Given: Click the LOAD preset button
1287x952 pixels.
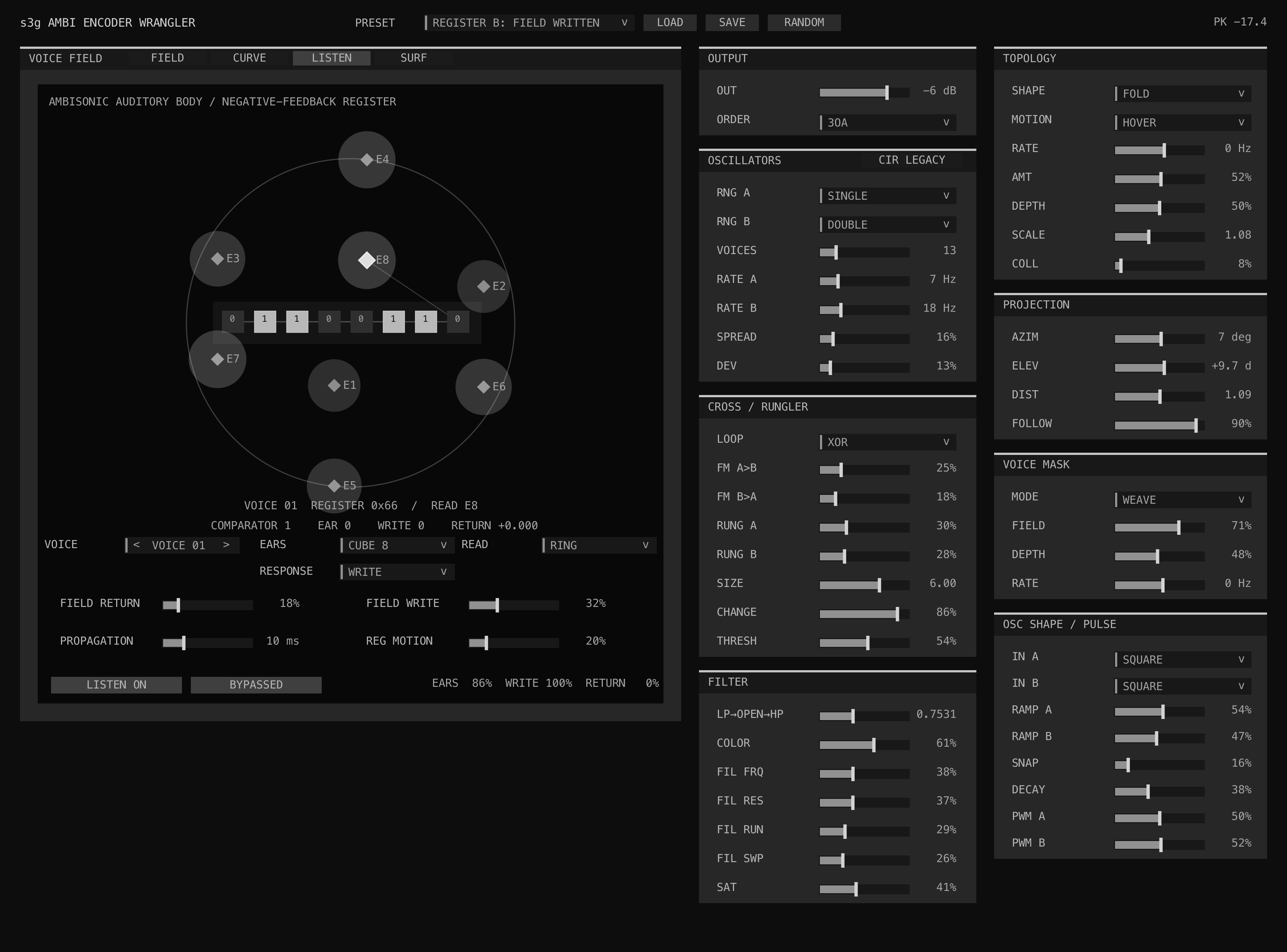Looking at the screenshot, I should pyautogui.click(x=670, y=23).
